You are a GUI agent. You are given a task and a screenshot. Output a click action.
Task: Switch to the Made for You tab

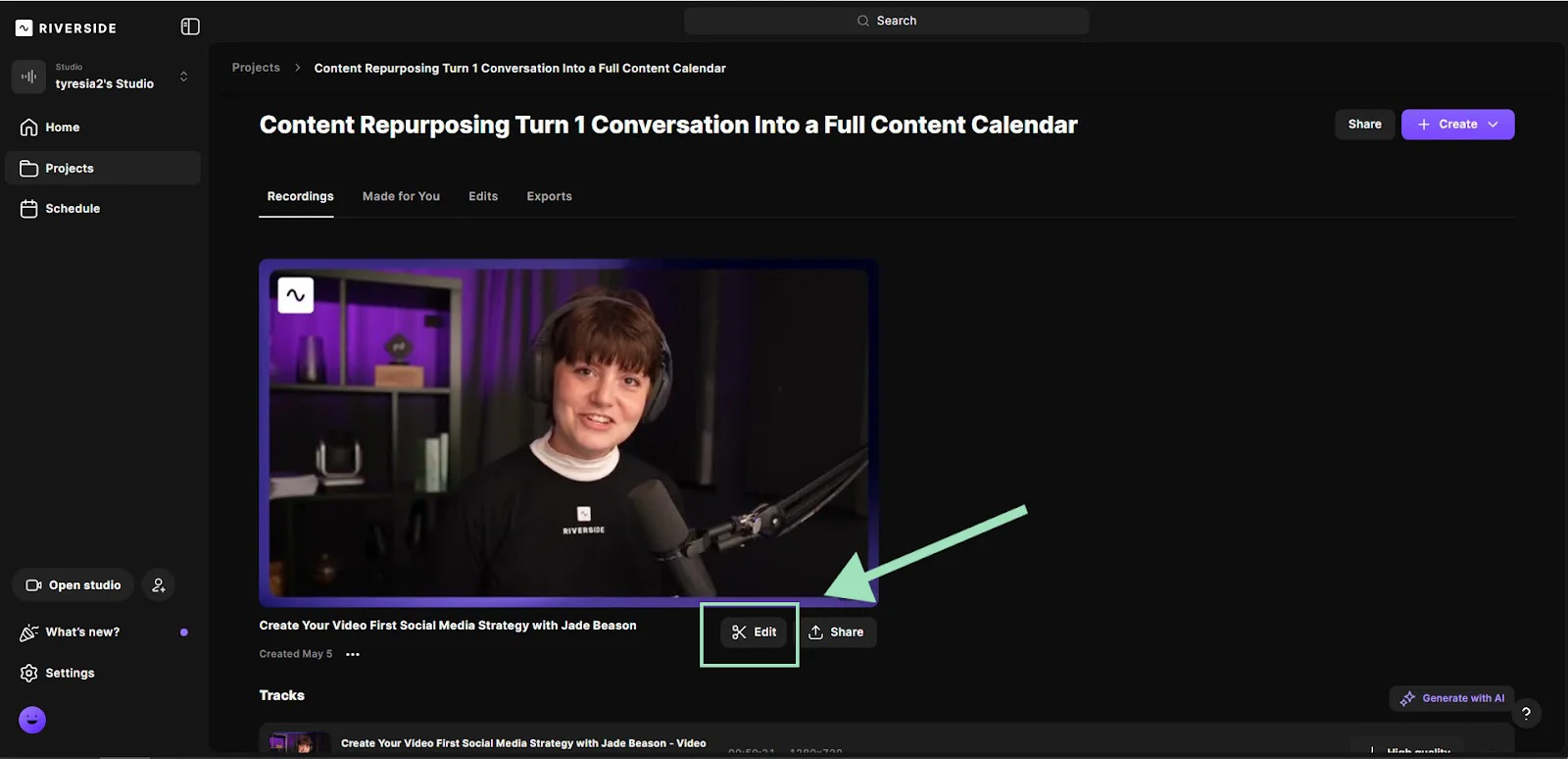401,196
